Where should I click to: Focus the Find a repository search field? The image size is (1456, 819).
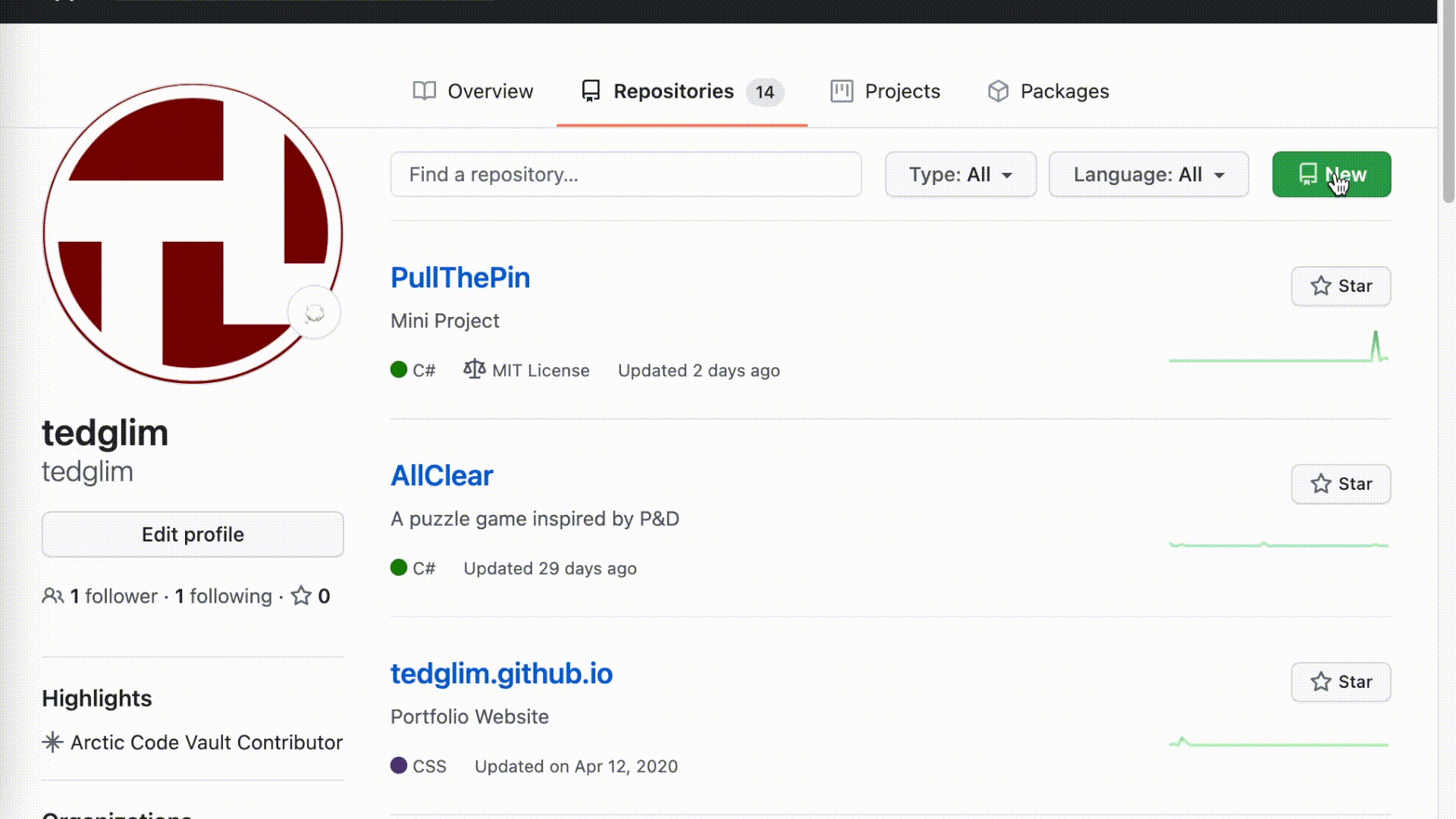tap(626, 174)
